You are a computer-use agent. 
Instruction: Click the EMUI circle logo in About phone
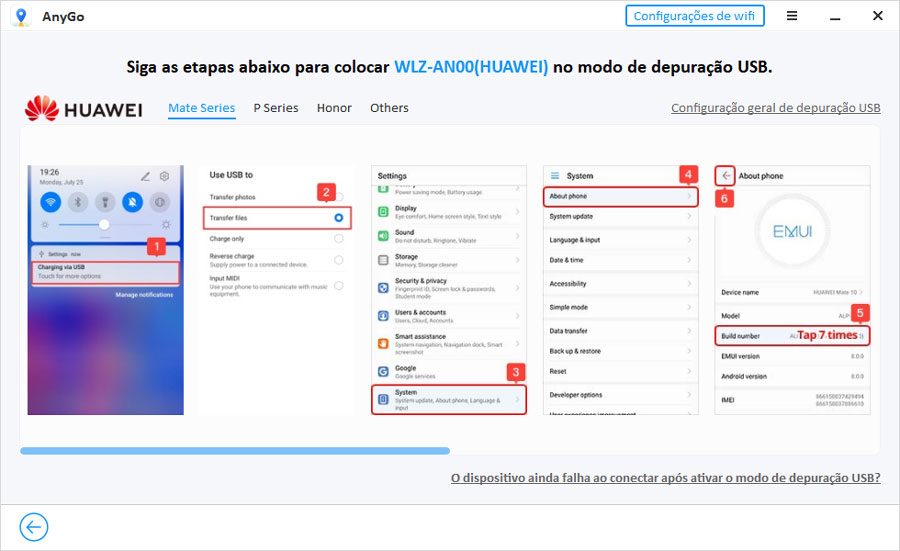tap(792, 231)
